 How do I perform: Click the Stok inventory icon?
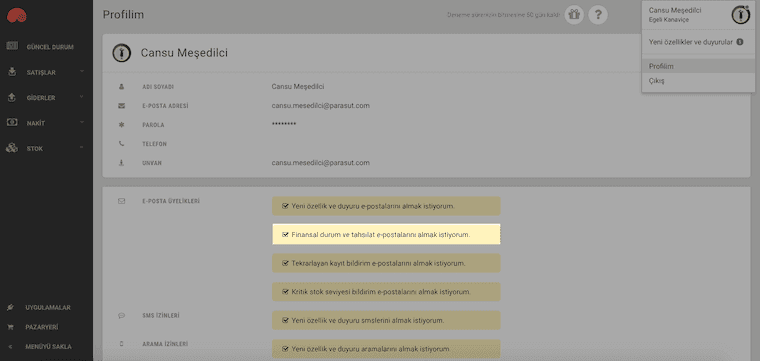[x=12, y=148]
